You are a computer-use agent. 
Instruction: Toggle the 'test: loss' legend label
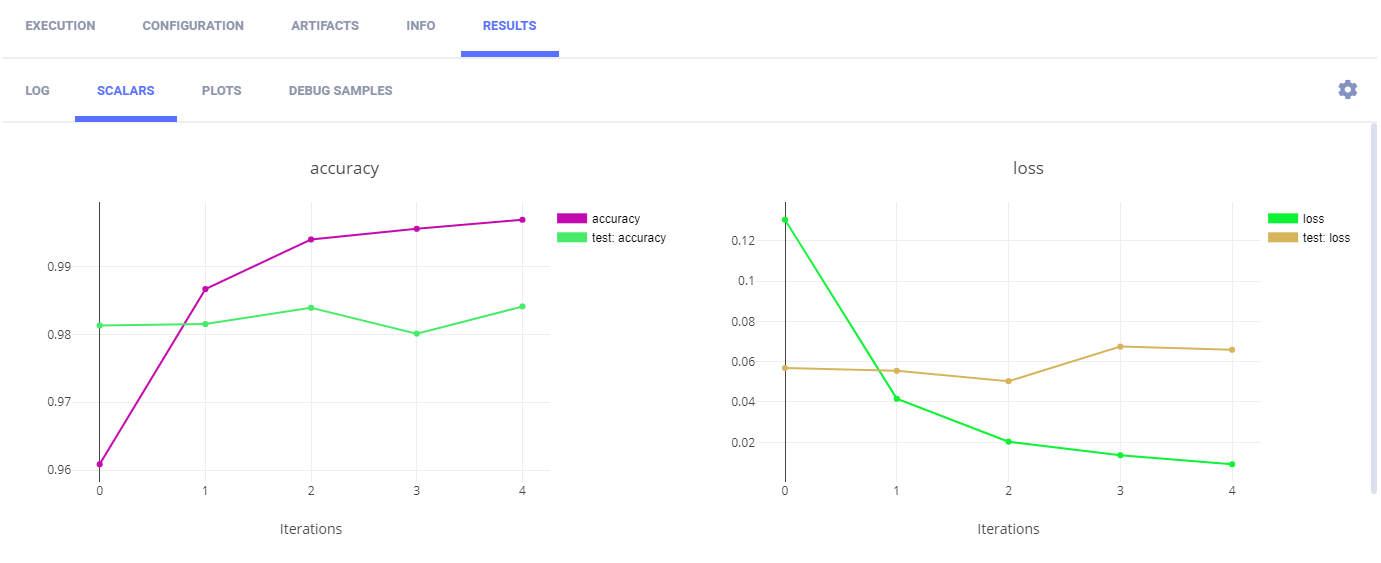click(x=1326, y=238)
